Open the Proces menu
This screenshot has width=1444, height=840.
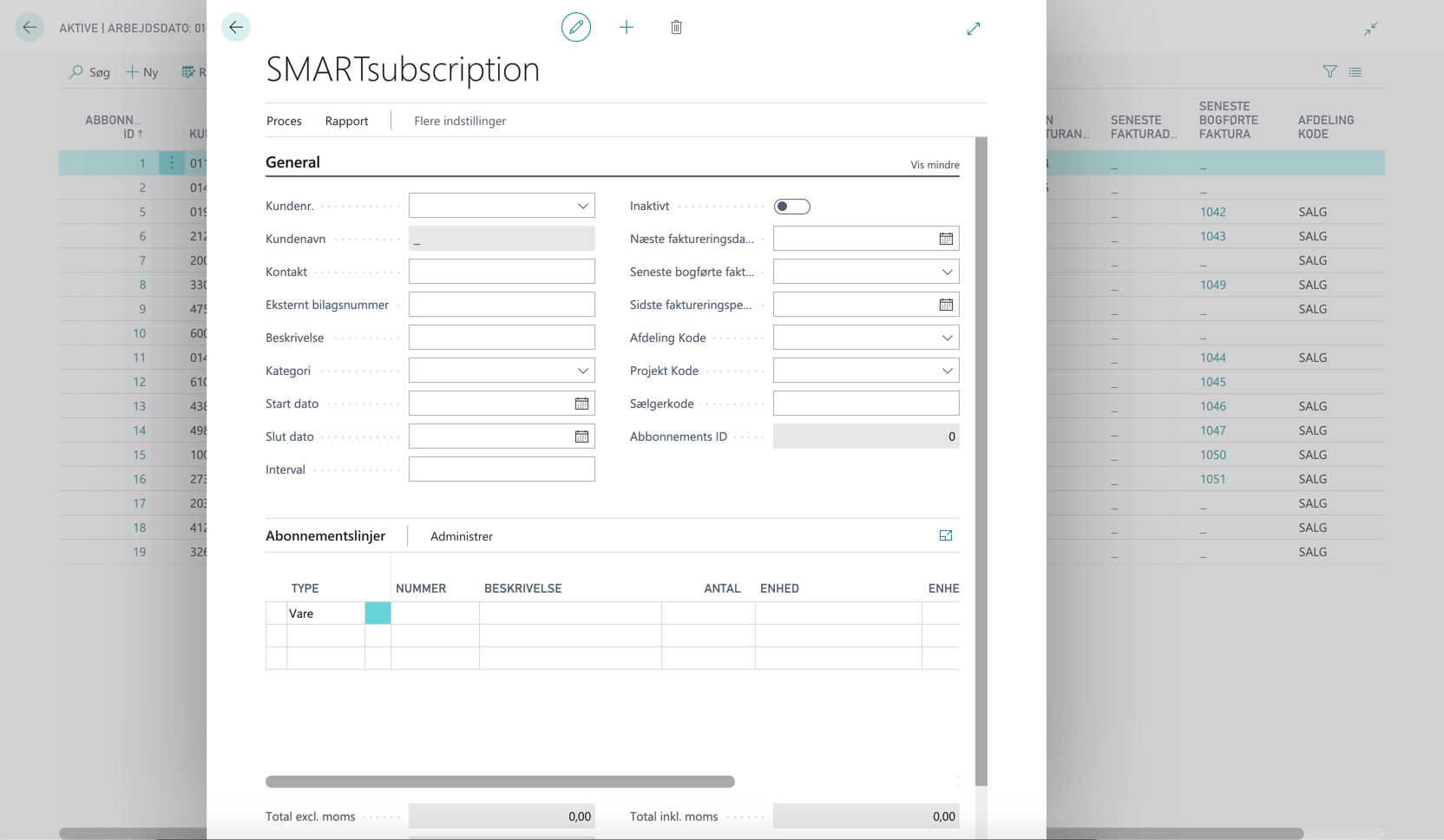click(284, 121)
